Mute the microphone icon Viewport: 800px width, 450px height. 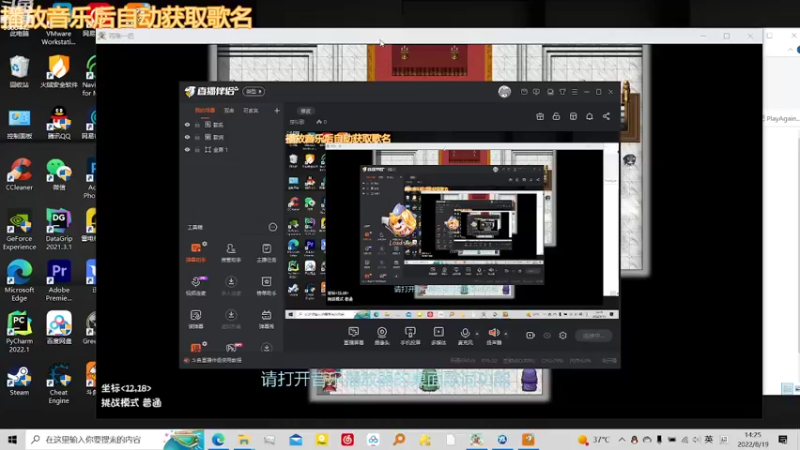465,333
